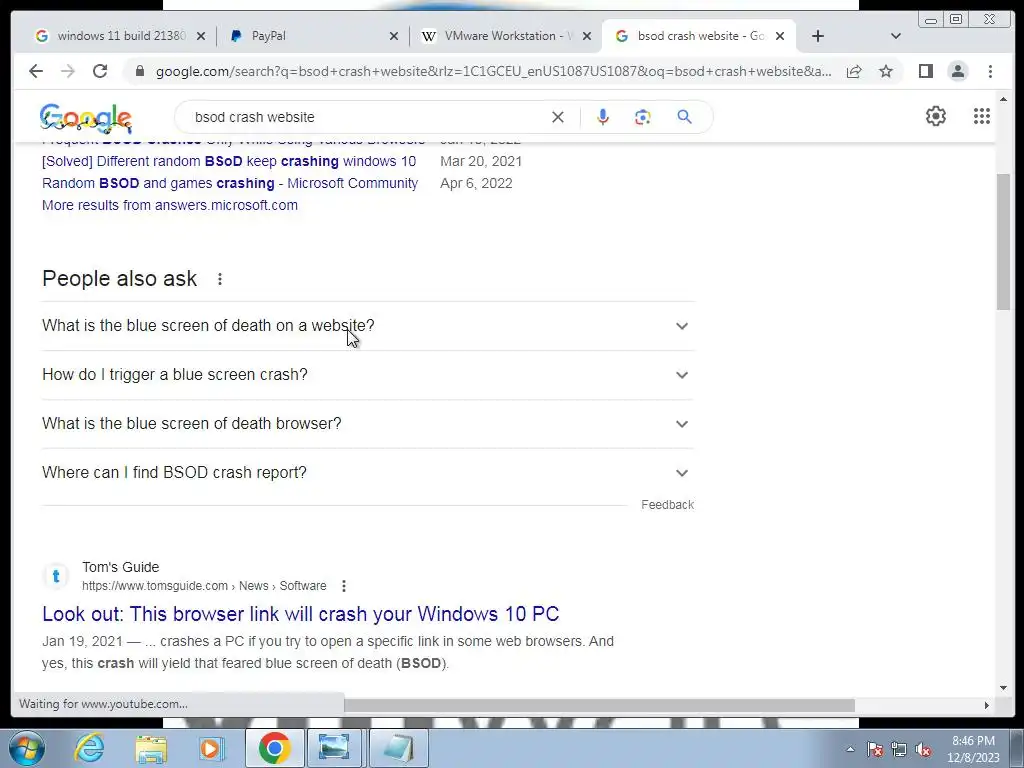Viewport: 1024px width, 768px height.
Task: Open Random BSOD and games crashing link
Action: click(x=230, y=184)
